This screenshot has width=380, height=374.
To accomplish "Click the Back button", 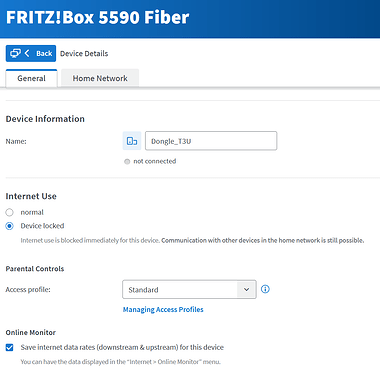I will [x=31, y=53].
